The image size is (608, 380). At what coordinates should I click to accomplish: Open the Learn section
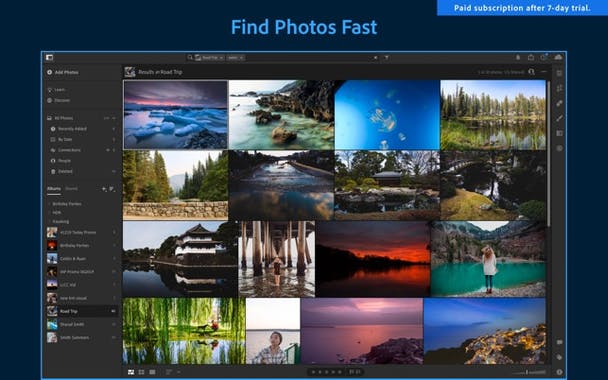[x=57, y=90]
